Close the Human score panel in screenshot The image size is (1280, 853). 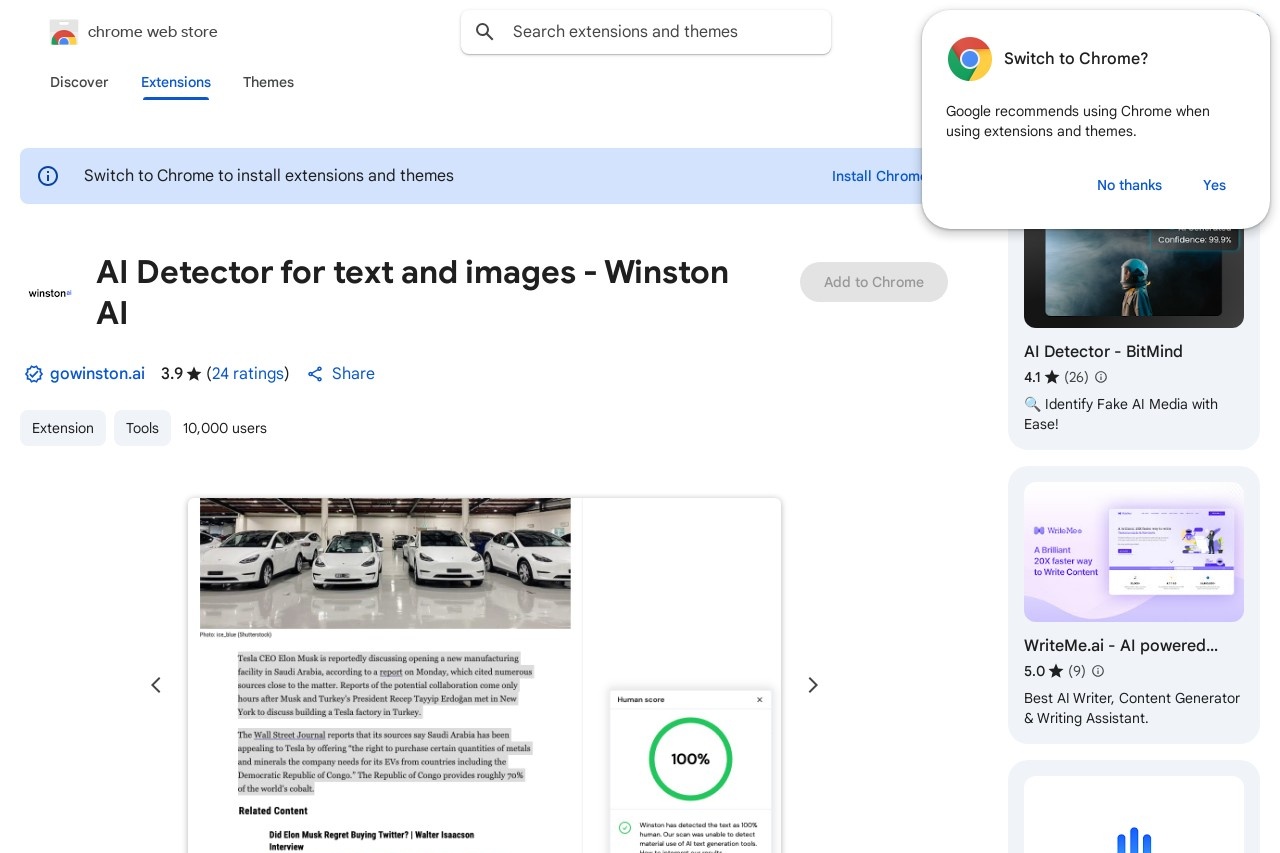tap(759, 700)
